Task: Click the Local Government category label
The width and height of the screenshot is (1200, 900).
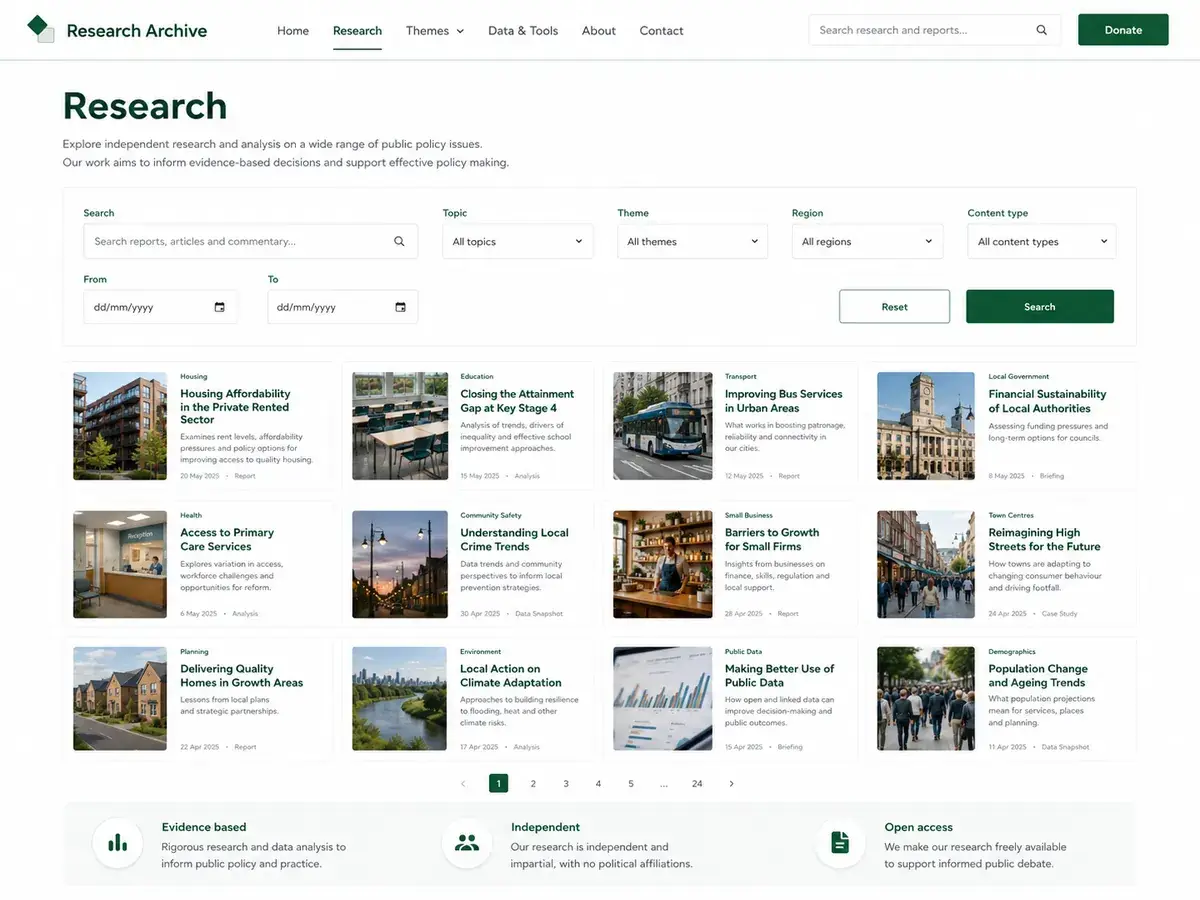Action: pos(1019,377)
